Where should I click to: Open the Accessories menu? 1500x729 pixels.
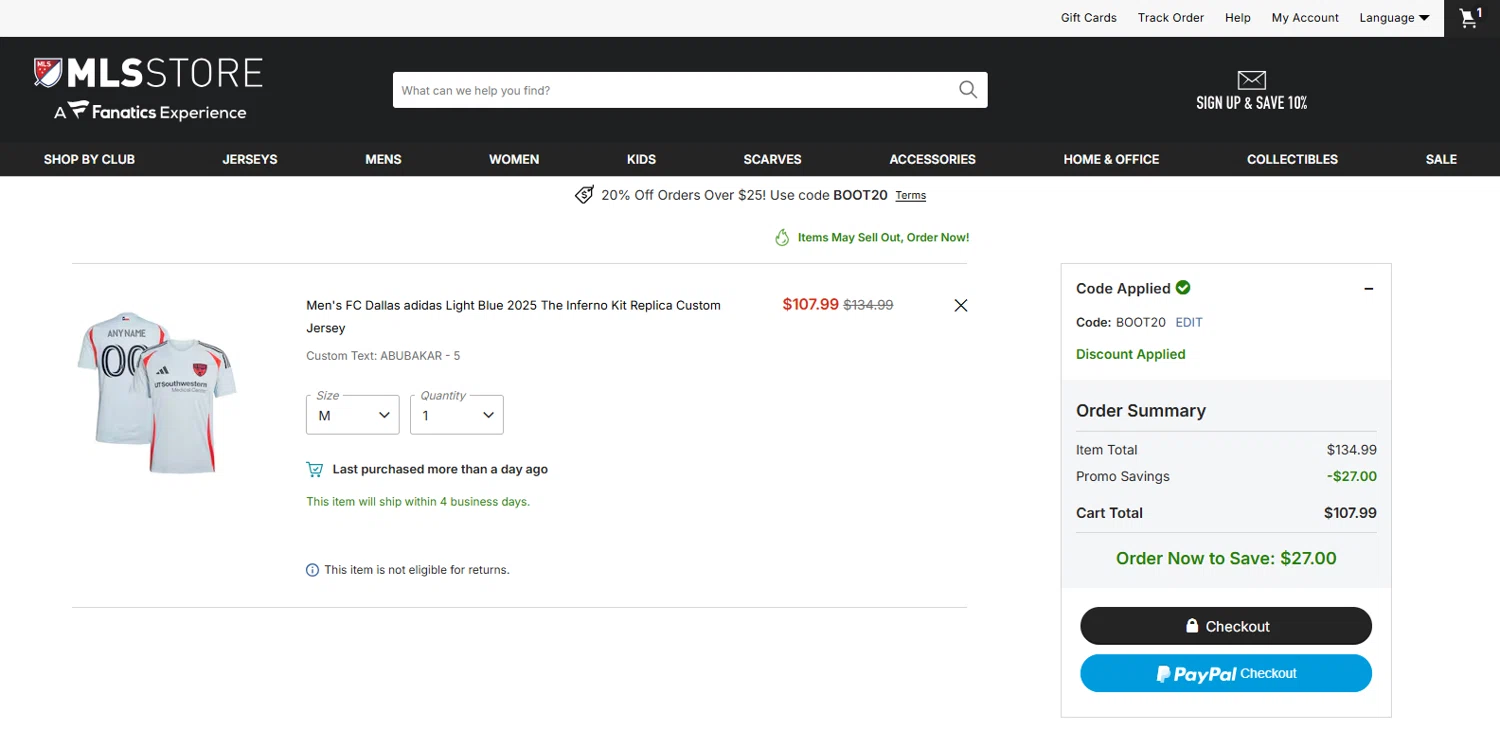coord(933,159)
